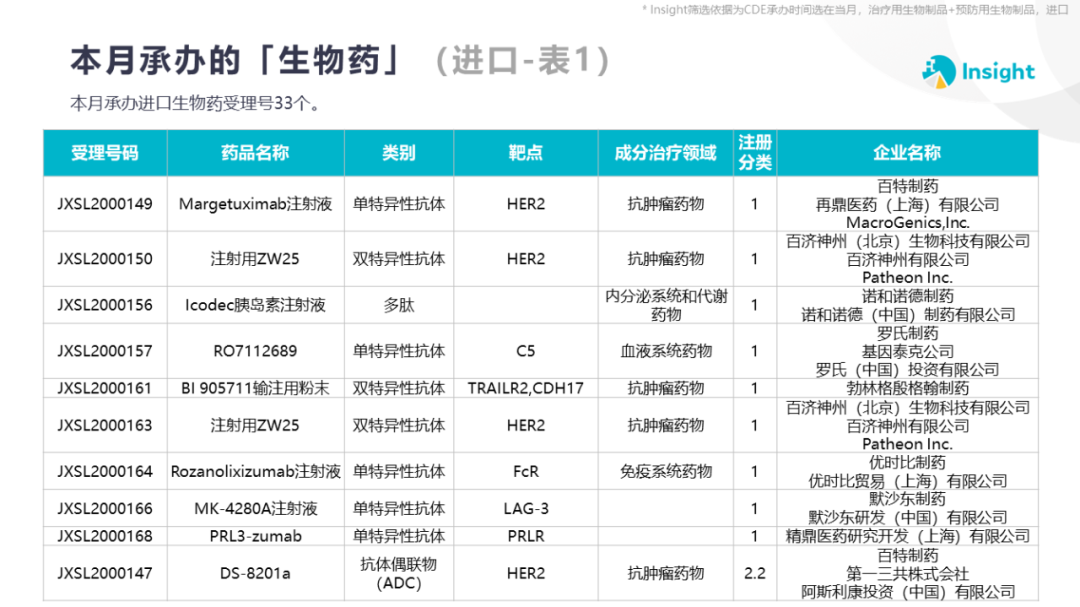Click the Insight筛选依据 footnote at the top

click(855, 10)
